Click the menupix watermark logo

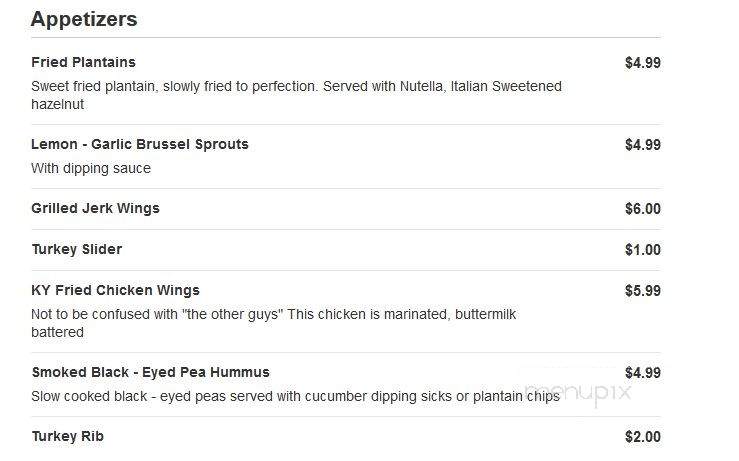(578, 392)
